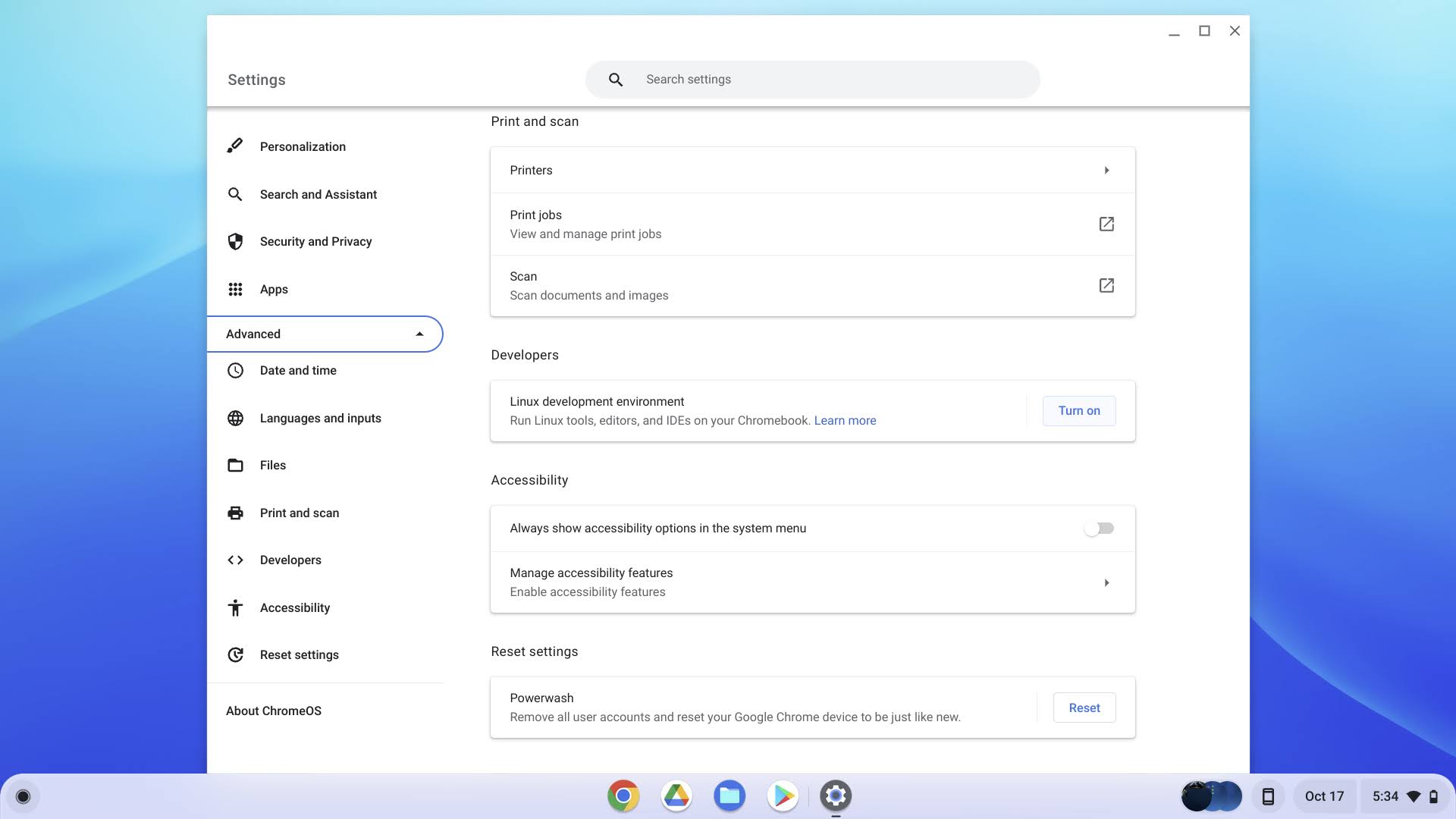Toggle always show accessibility options switch
Screen dimensions: 1456x819
[1099, 529]
